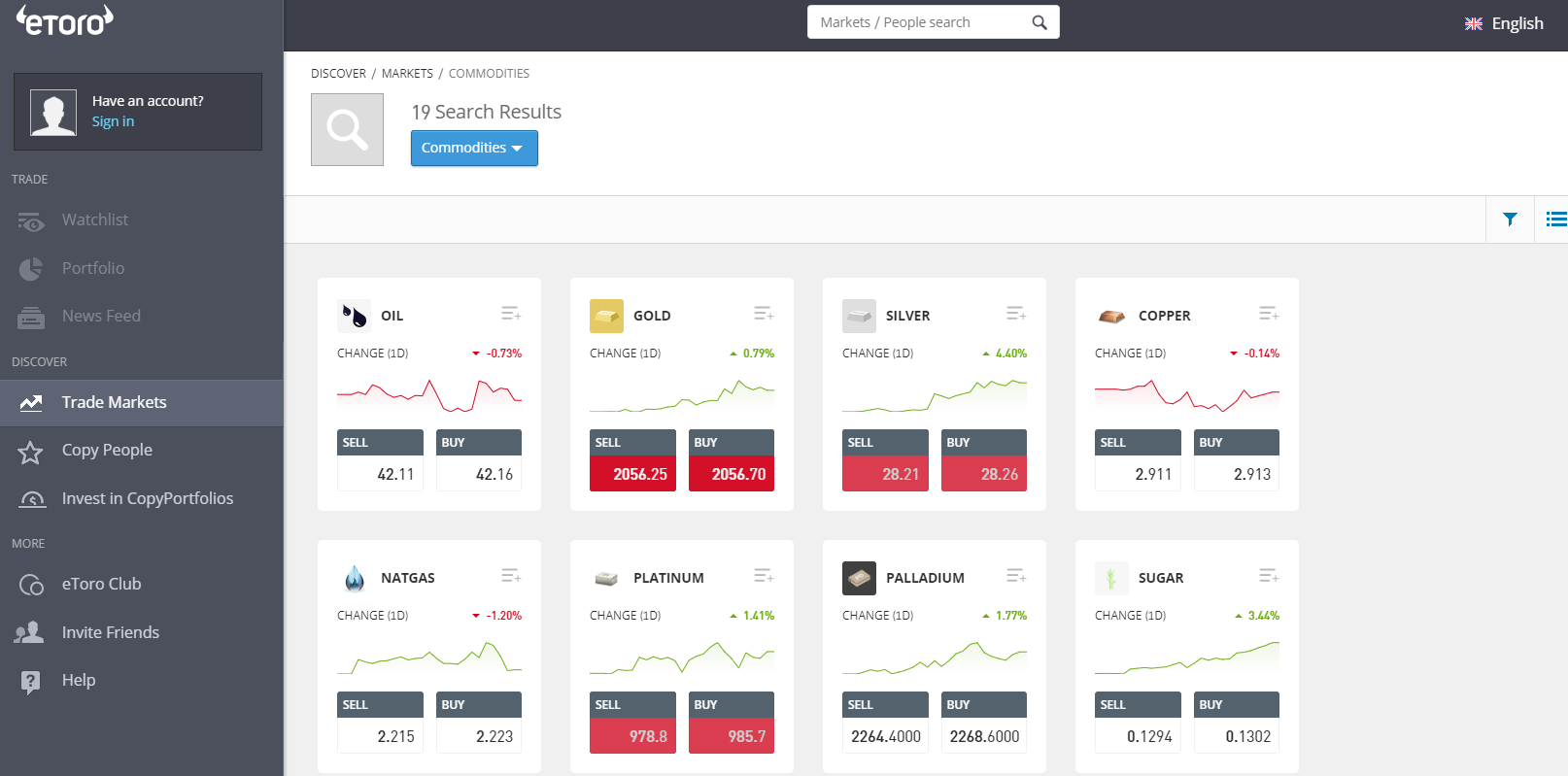
Task: Click PLATINUM SELL price 978.8
Action: click(x=632, y=736)
